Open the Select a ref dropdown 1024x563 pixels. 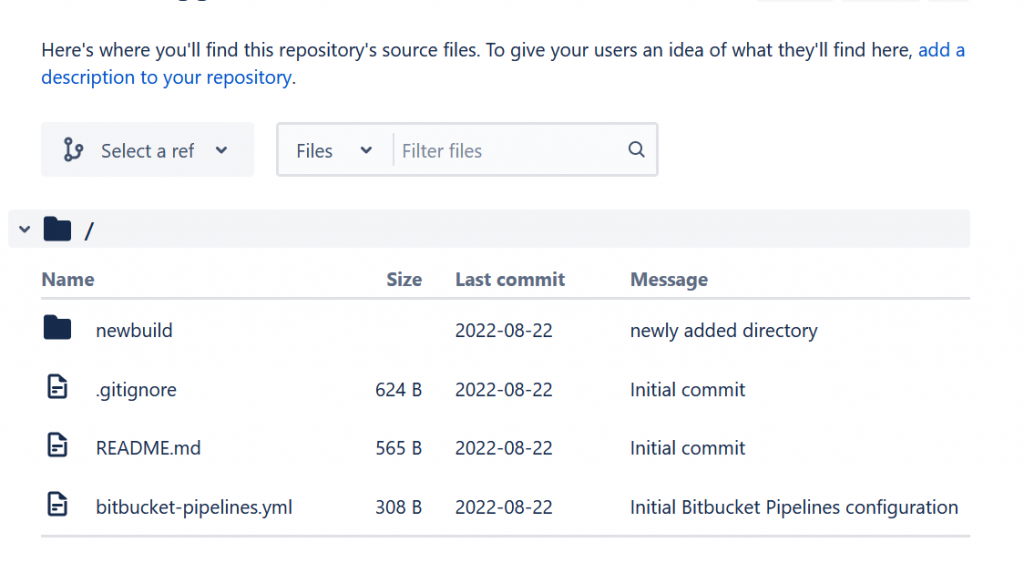click(x=148, y=150)
